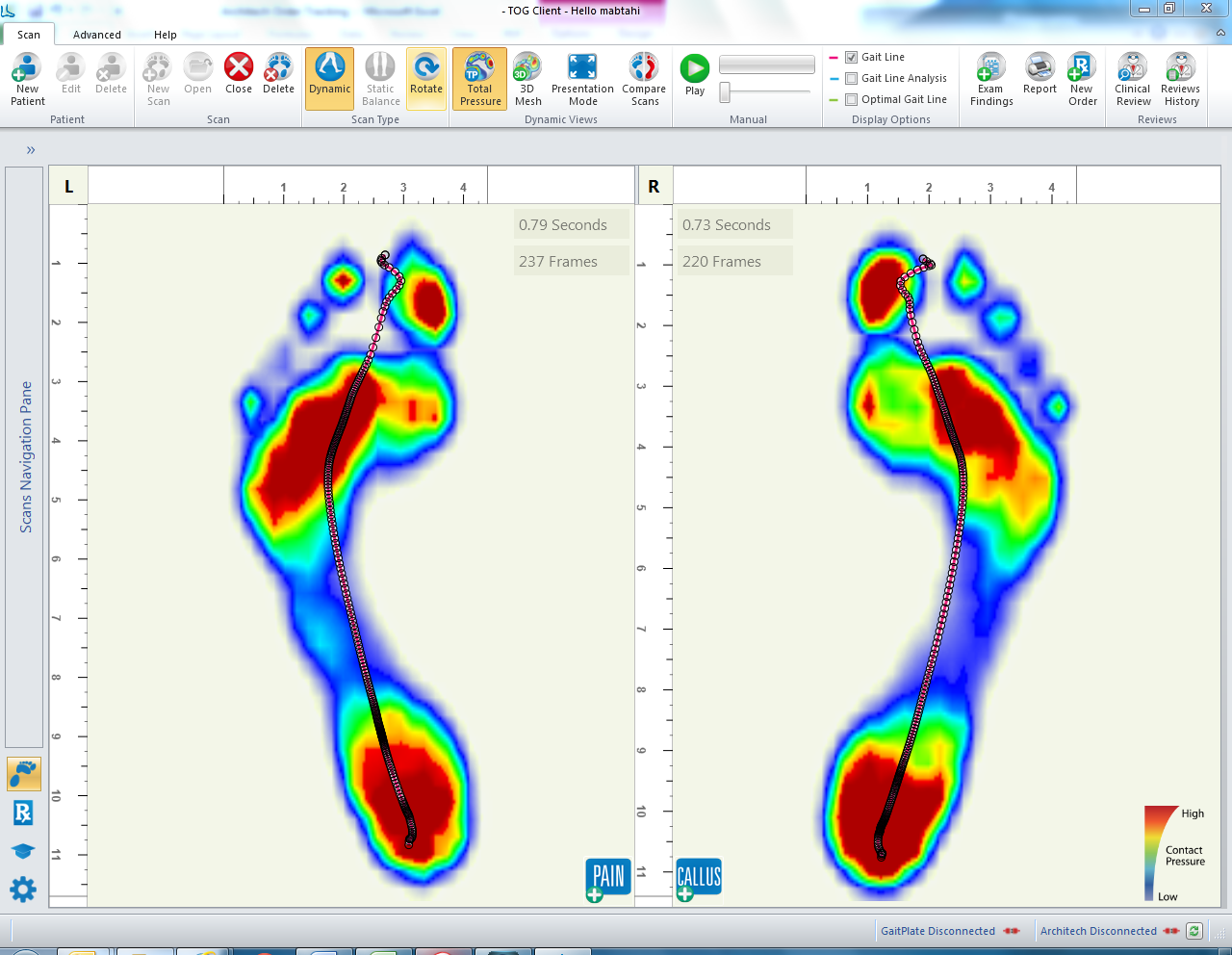This screenshot has height=955, width=1232.
Task: Click the Compare Scans icon
Action: (644, 79)
